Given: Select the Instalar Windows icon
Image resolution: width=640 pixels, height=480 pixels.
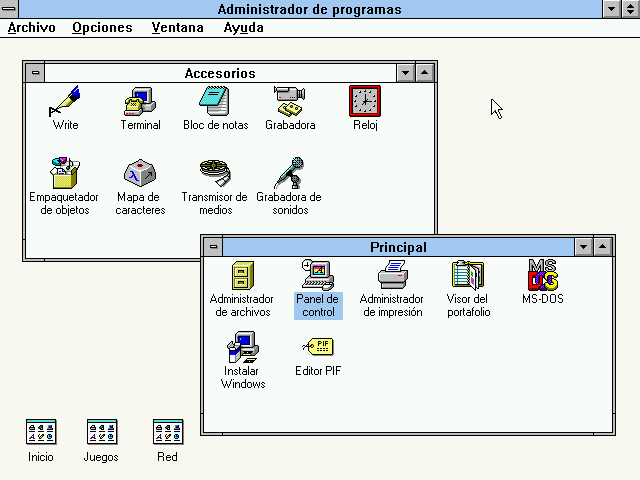Looking at the screenshot, I should (243, 347).
